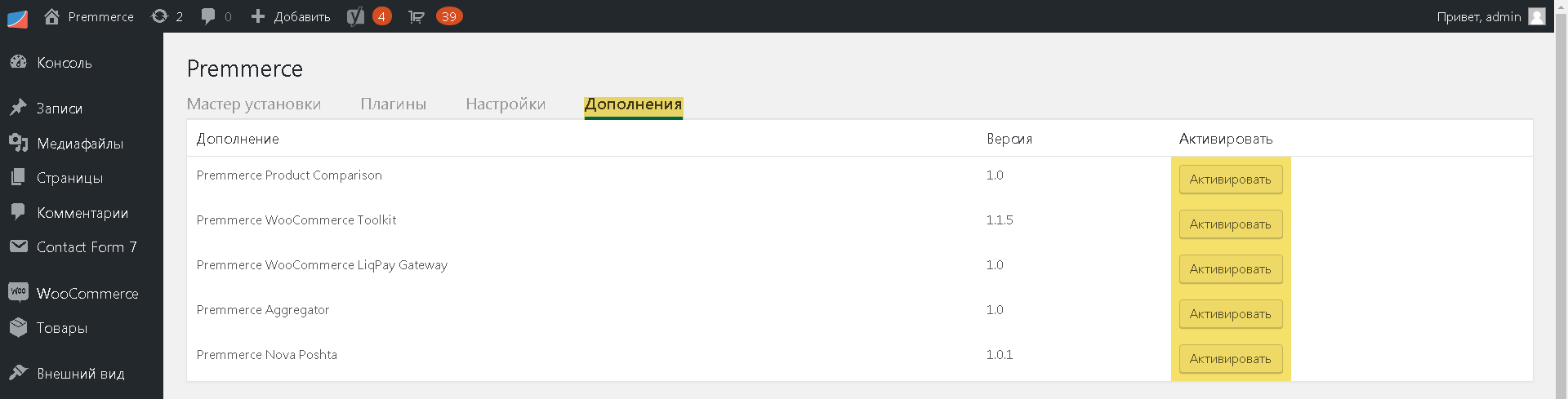Click the admin avatar icon

[1536, 16]
